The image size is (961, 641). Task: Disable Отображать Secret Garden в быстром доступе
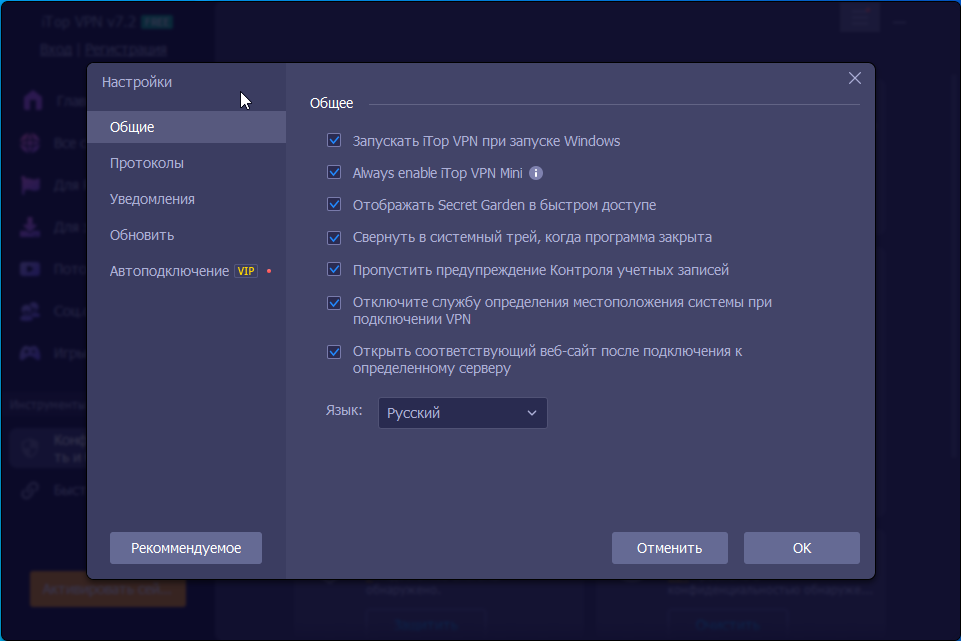[x=335, y=205]
